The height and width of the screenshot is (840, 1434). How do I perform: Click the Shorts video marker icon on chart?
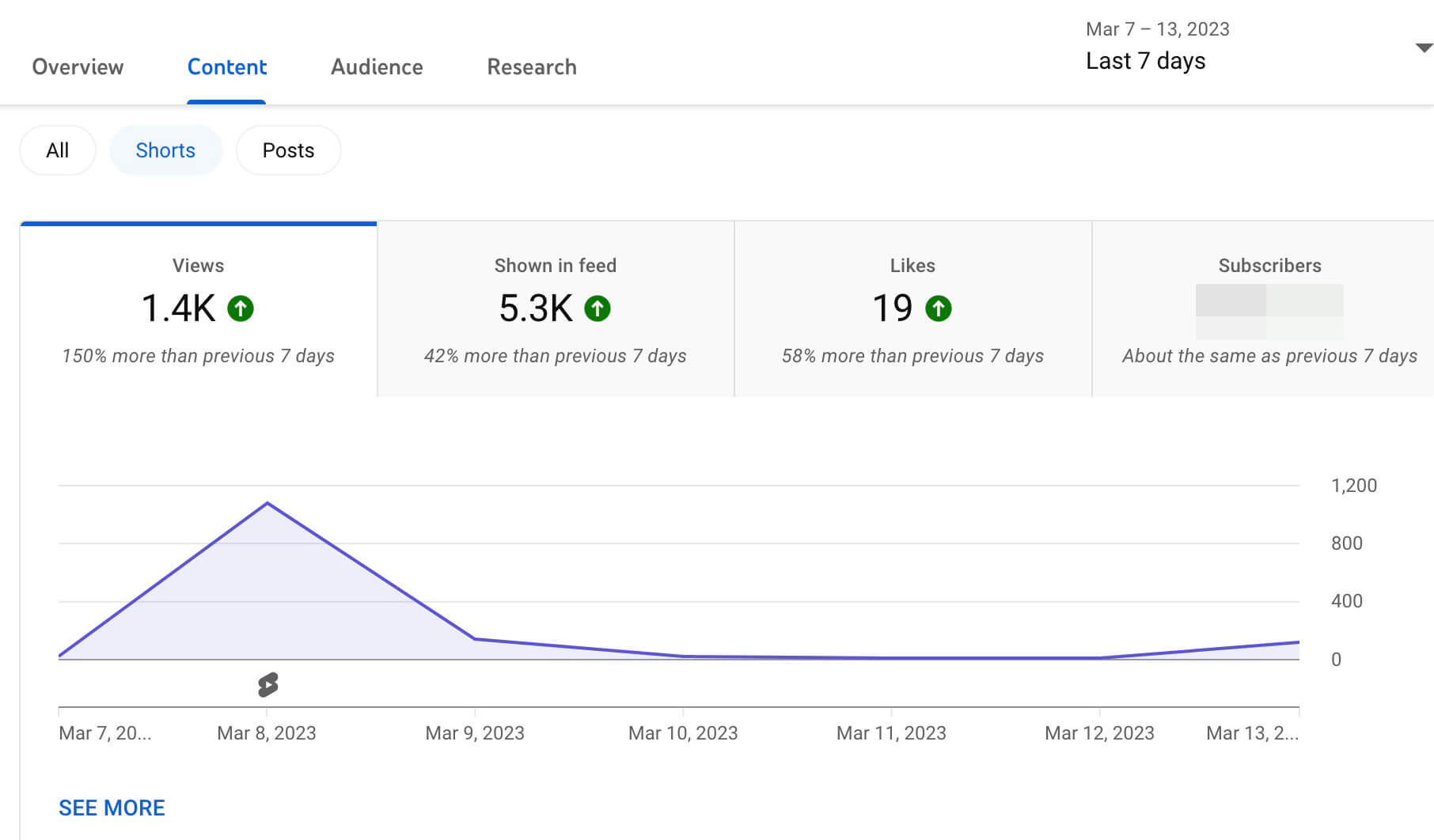pos(267,684)
